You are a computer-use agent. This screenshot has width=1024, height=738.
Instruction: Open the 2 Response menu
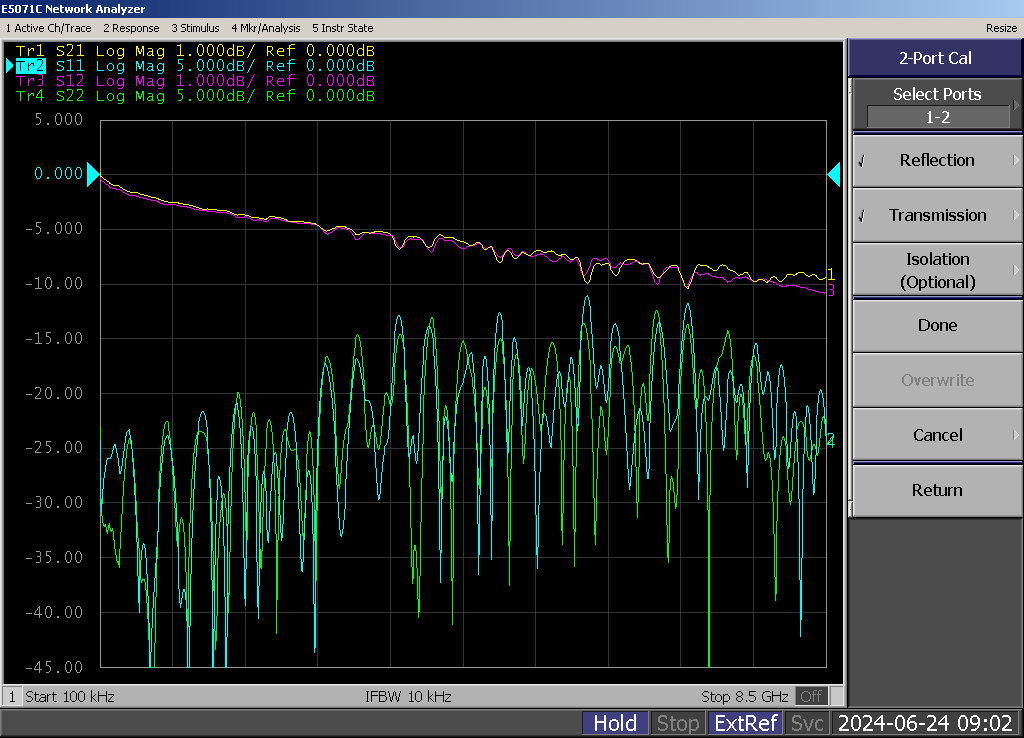pos(130,28)
